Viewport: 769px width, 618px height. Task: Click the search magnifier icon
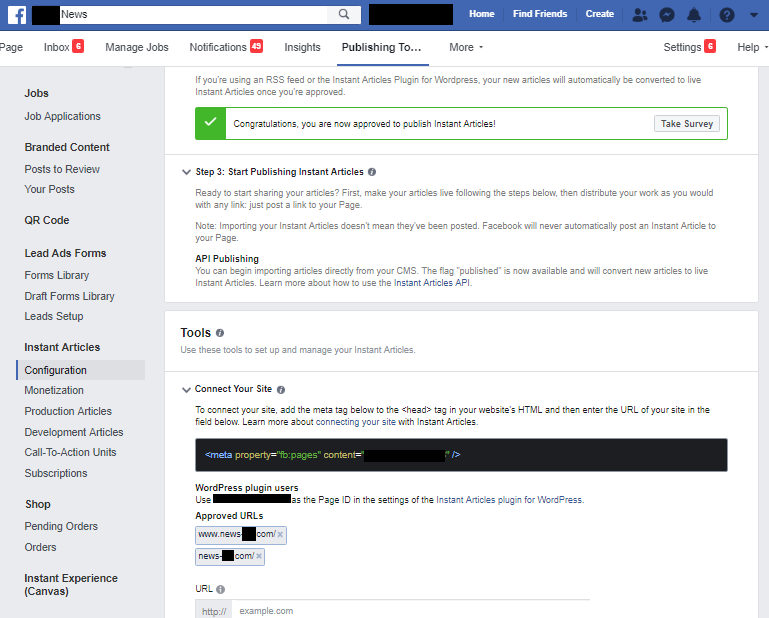pos(344,14)
